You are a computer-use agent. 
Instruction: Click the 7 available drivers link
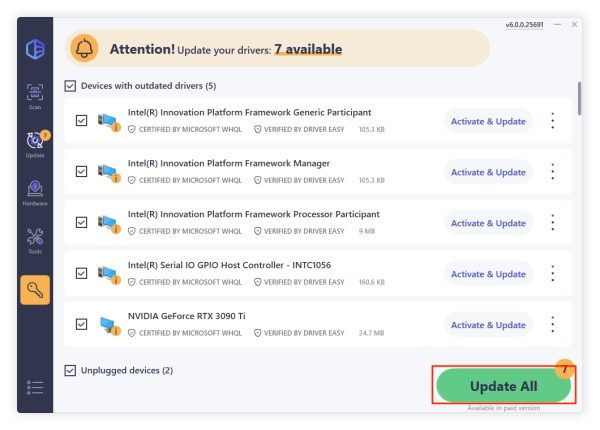(x=308, y=49)
